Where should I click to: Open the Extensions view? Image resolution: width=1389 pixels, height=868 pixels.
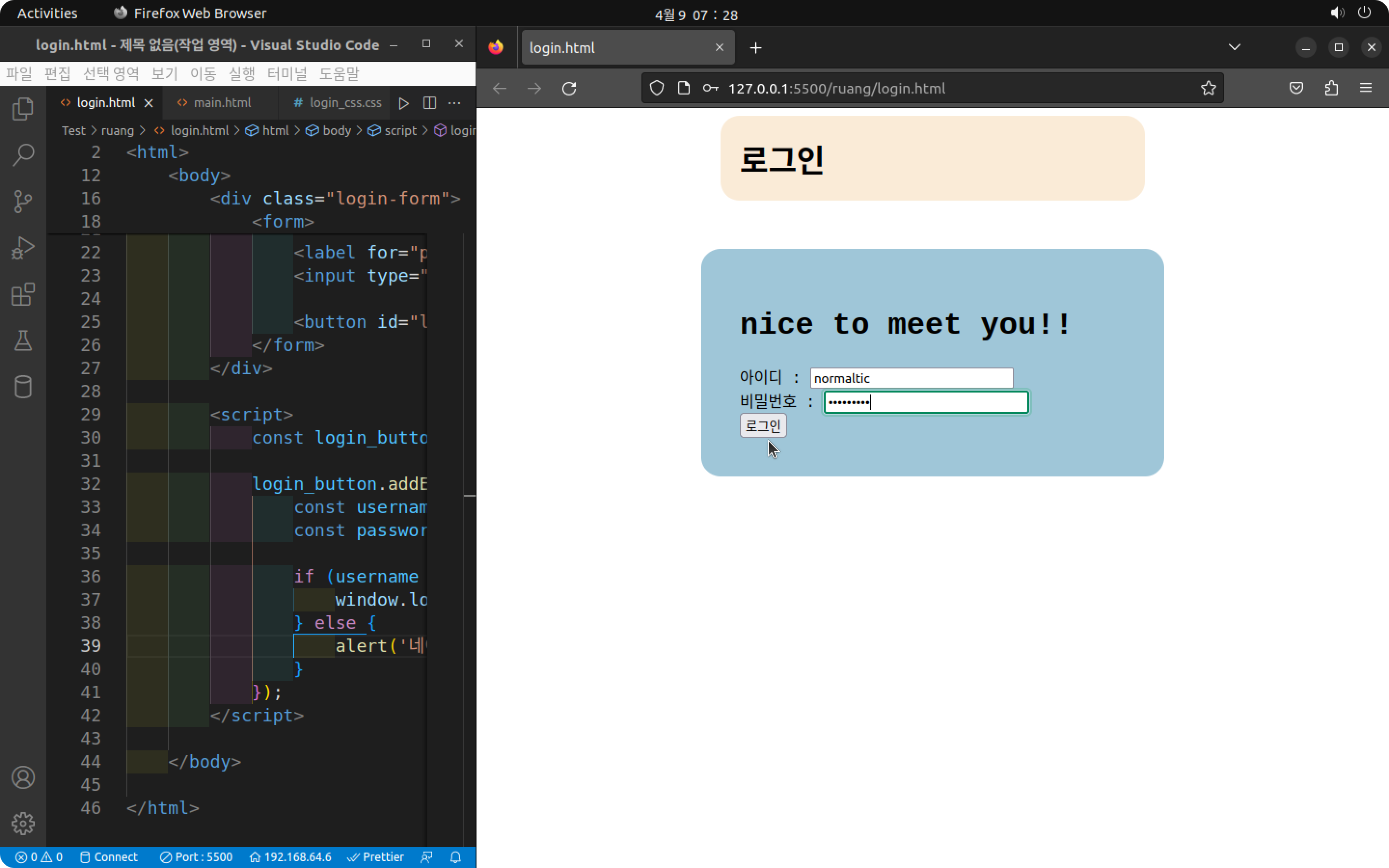(23, 295)
